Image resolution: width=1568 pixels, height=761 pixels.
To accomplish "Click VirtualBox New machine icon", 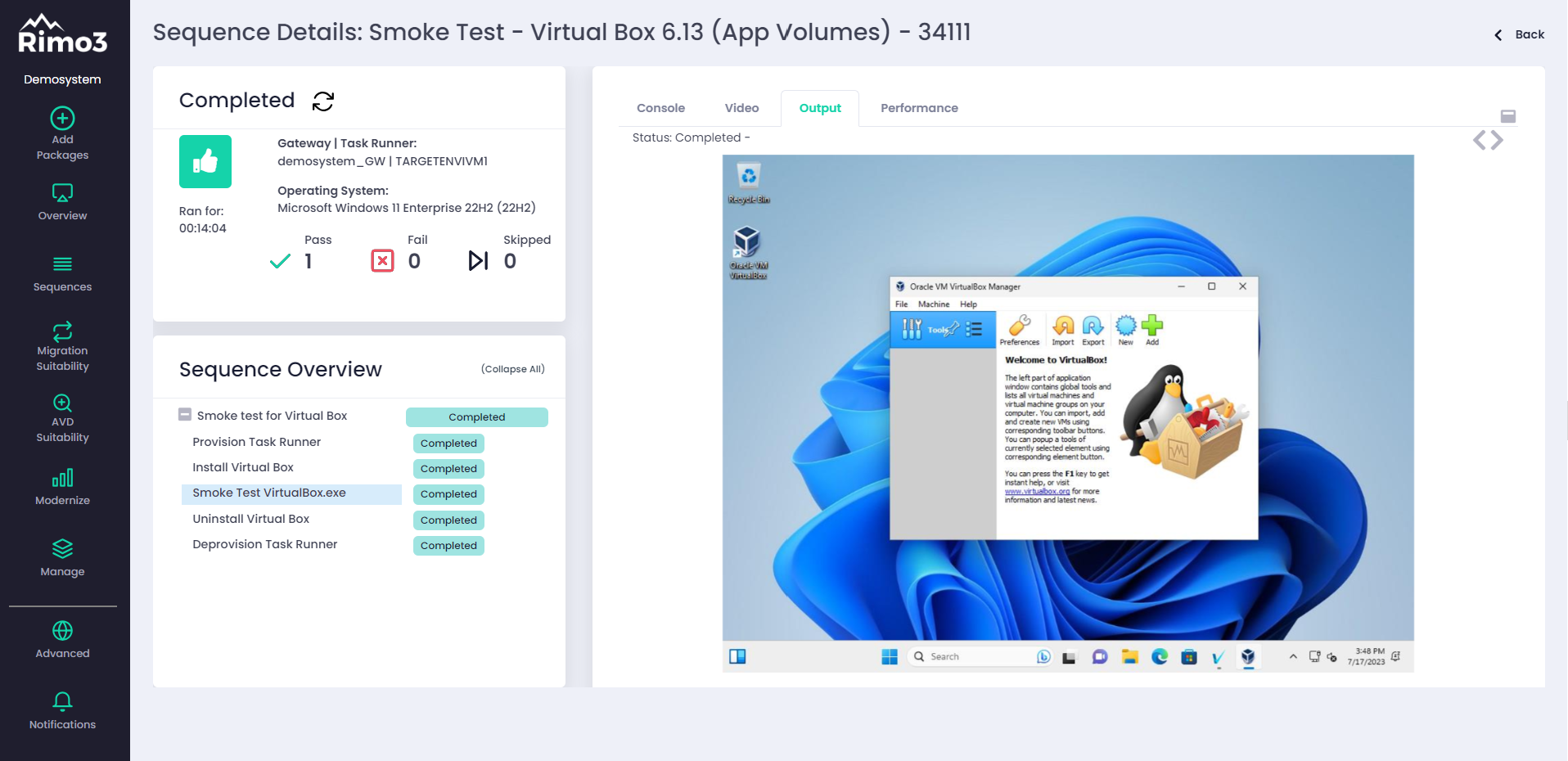I will point(1126,331).
